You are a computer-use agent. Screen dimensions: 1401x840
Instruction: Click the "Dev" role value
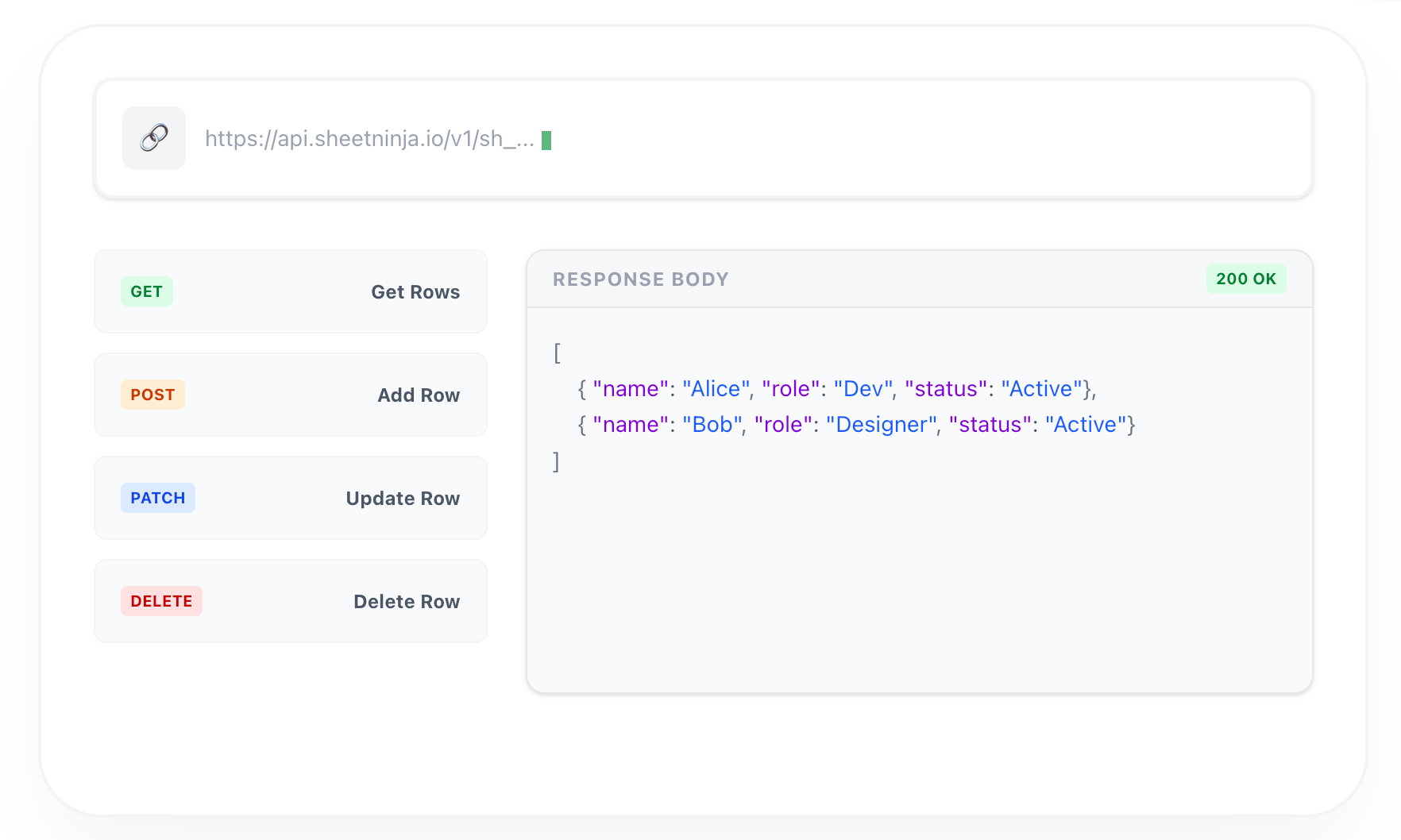tap(863, 389)
